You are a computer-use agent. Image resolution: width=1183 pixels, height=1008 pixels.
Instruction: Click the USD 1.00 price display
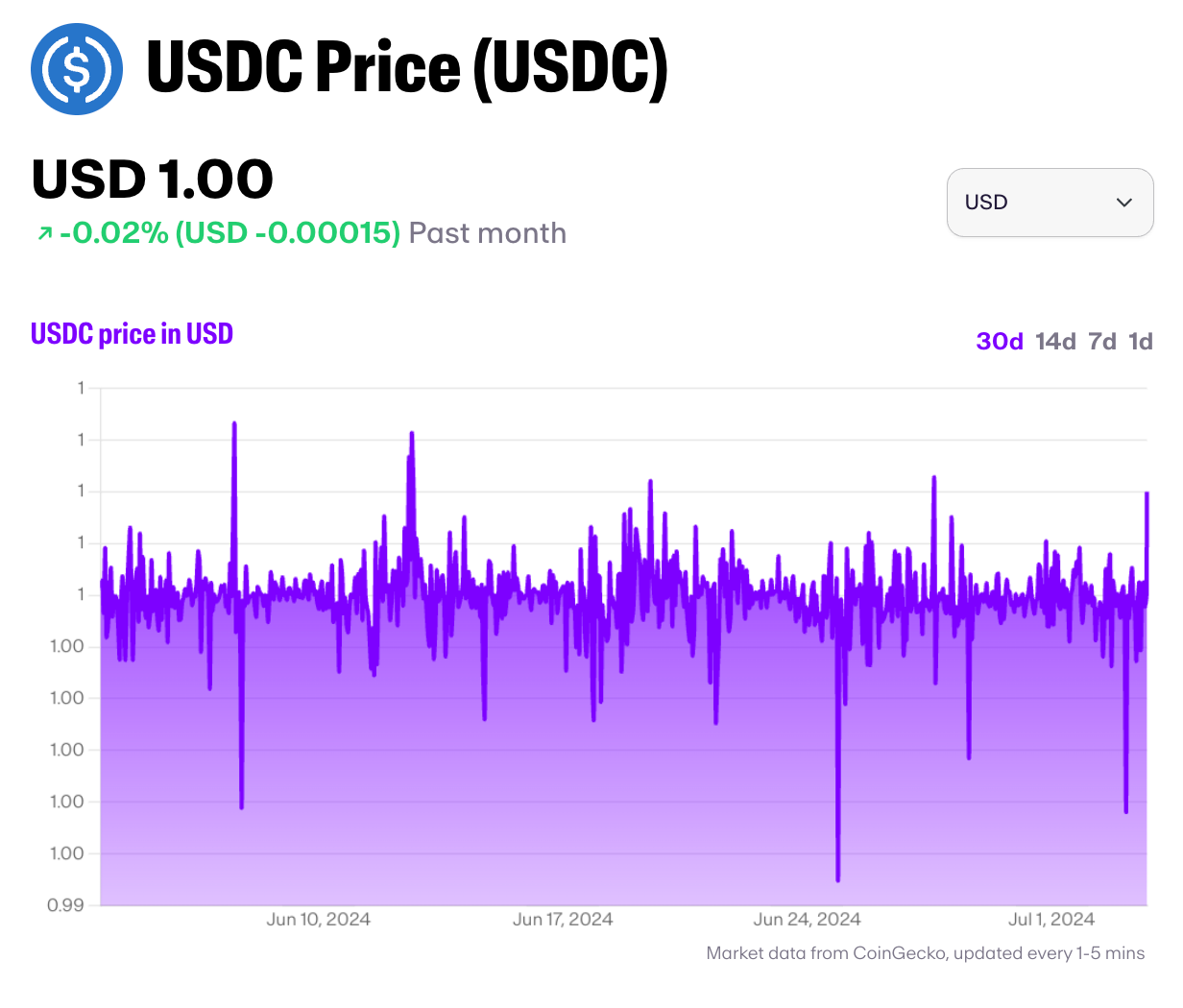click(x=151, y=179)
